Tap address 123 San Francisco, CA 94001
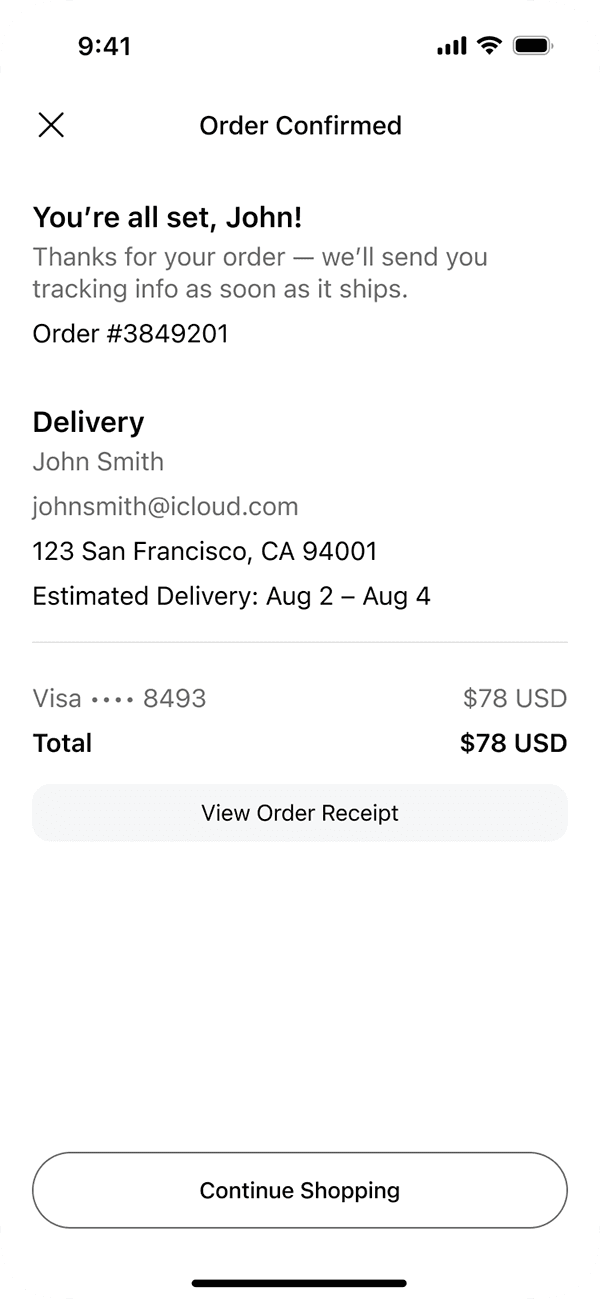Image resolution: width=600 pixels, height=1299 pixels. [x=205, y=551]
